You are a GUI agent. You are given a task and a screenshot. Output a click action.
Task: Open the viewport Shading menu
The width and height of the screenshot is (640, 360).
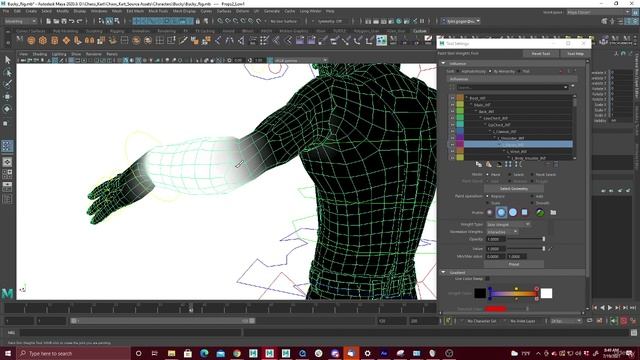click(40, 54)
